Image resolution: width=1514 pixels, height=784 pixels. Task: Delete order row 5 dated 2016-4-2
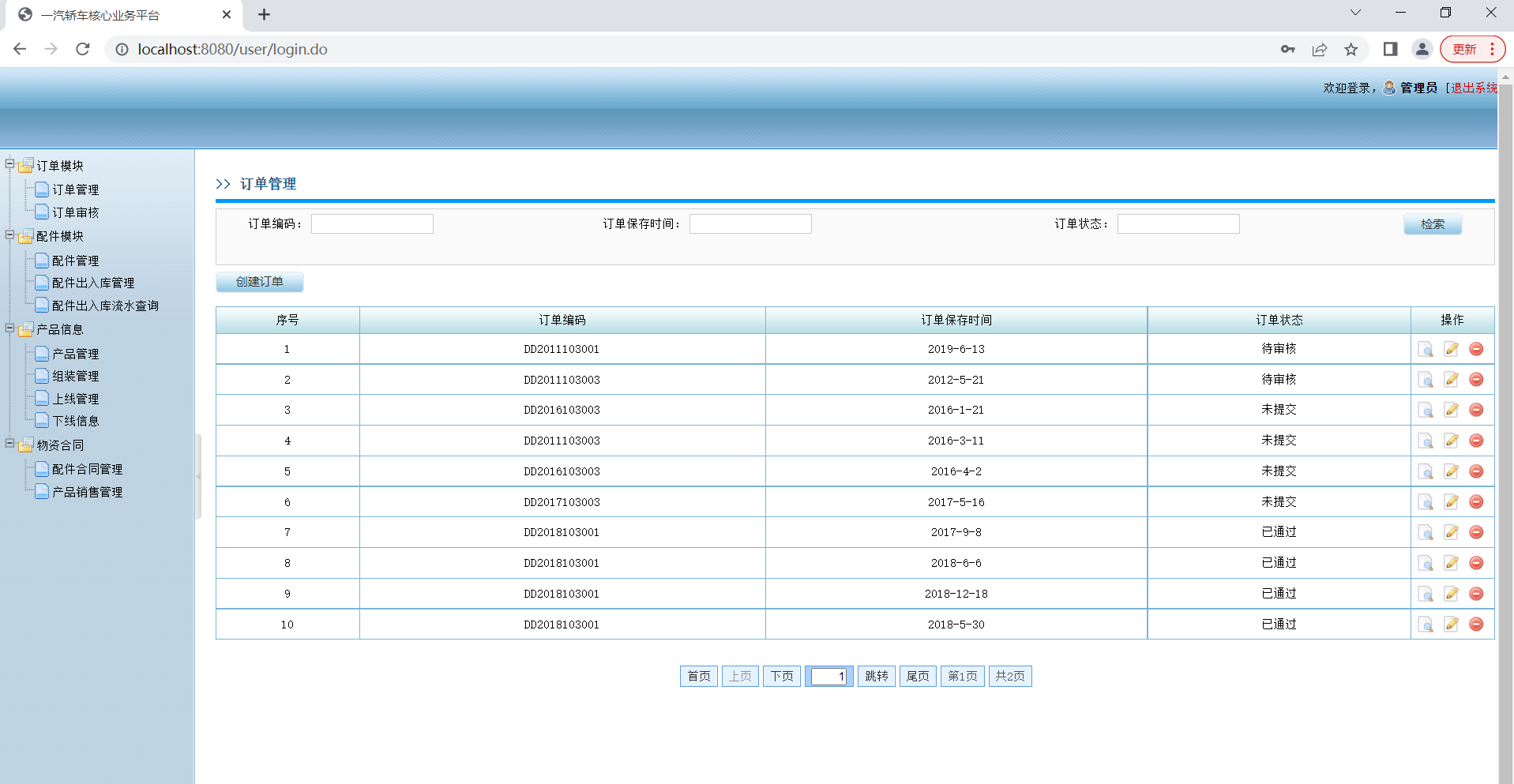(1476, 471)
